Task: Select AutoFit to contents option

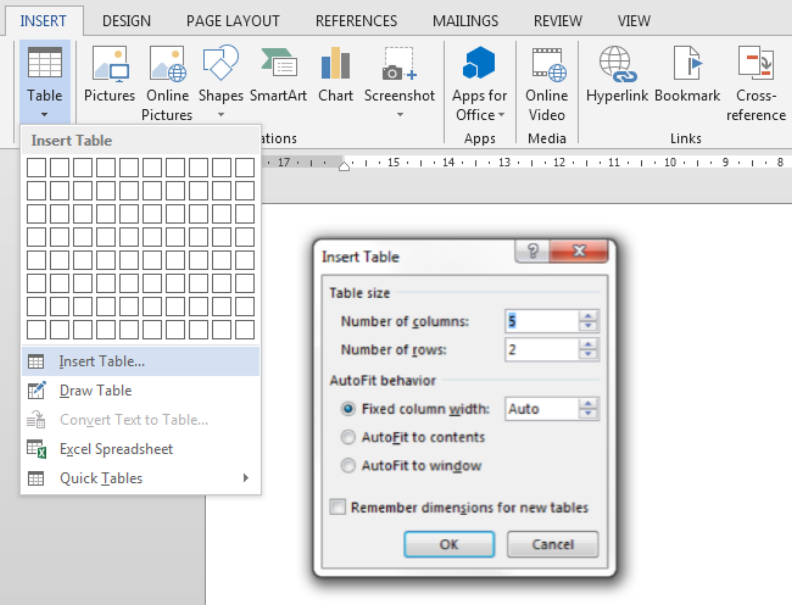Action: pos(348,437)
